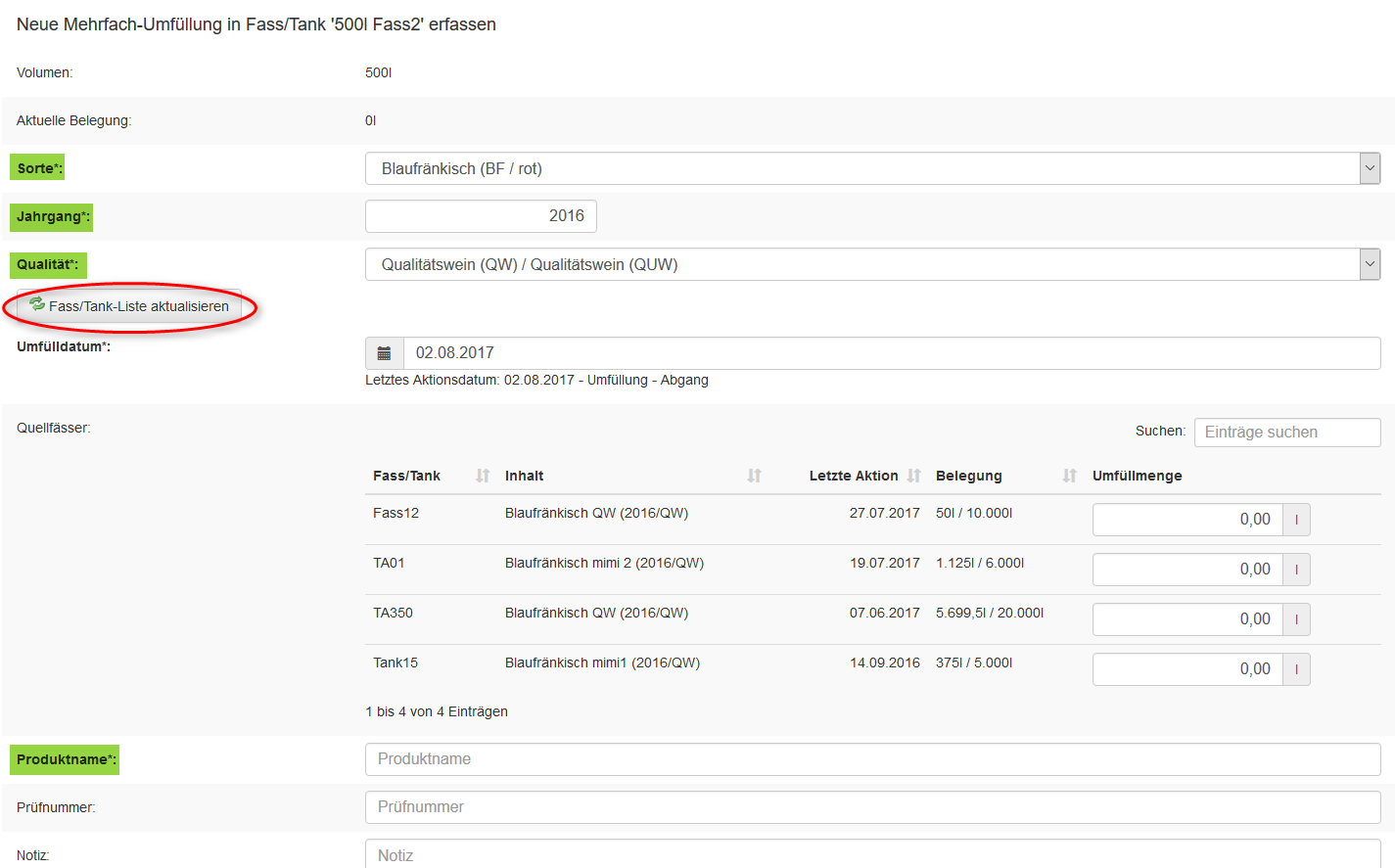The height and width of the screenshot is (868, 1395).
Task: Click the Produktname text field
Action: [x=872, y=759]
